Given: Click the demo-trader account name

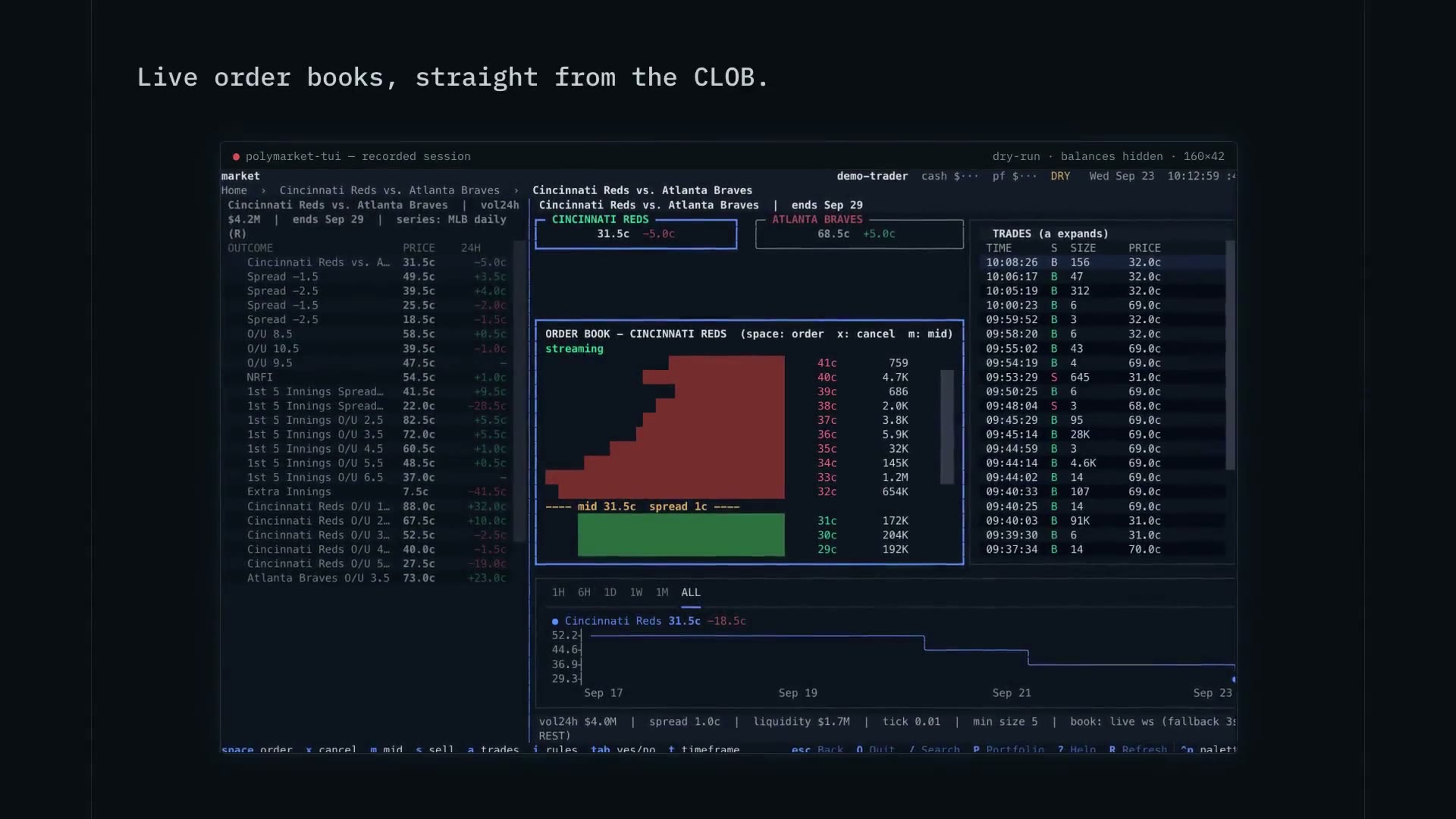Looking at the screenshot, I should 872,176.
